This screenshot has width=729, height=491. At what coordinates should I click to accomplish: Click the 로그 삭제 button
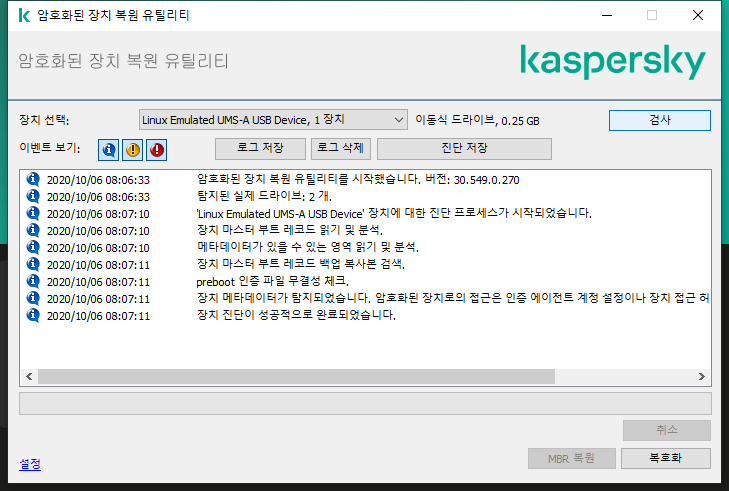340,148
